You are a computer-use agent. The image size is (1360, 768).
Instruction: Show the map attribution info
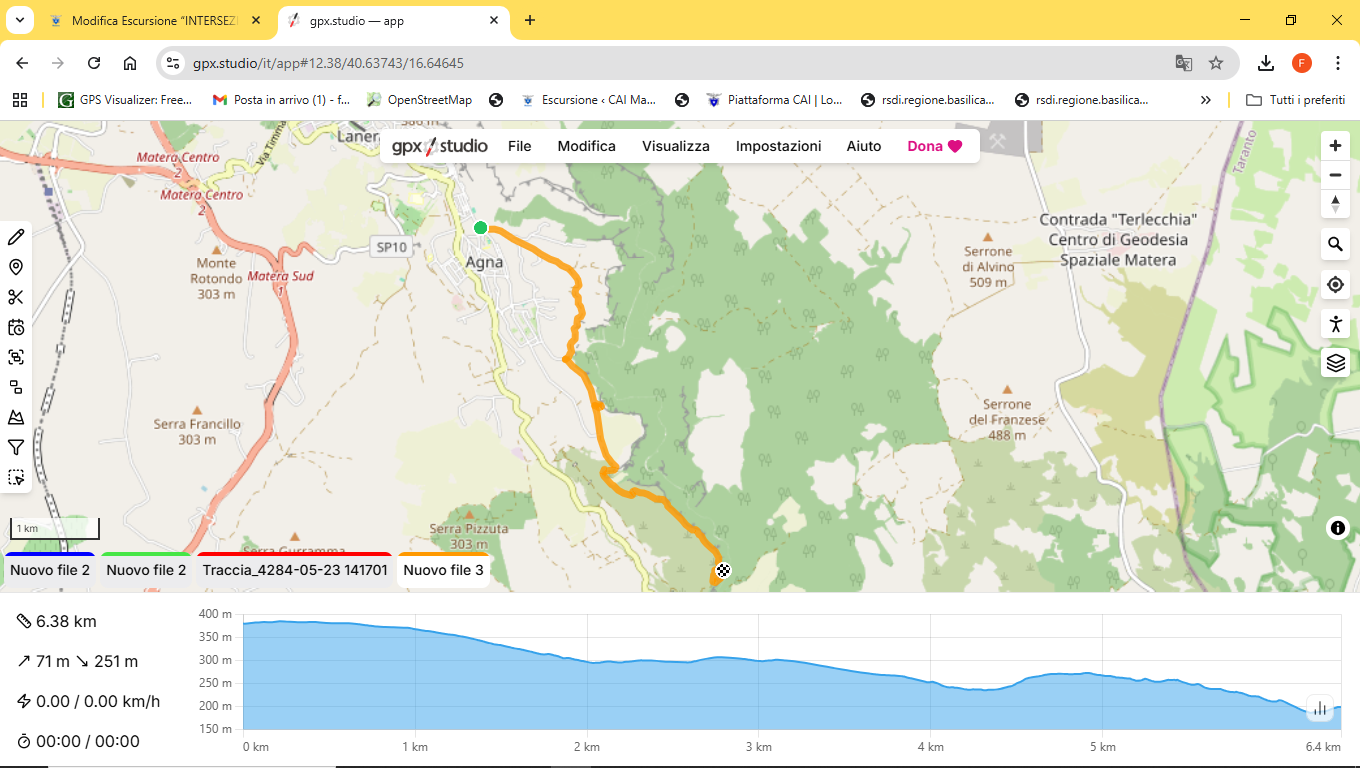pos(1338,529)
